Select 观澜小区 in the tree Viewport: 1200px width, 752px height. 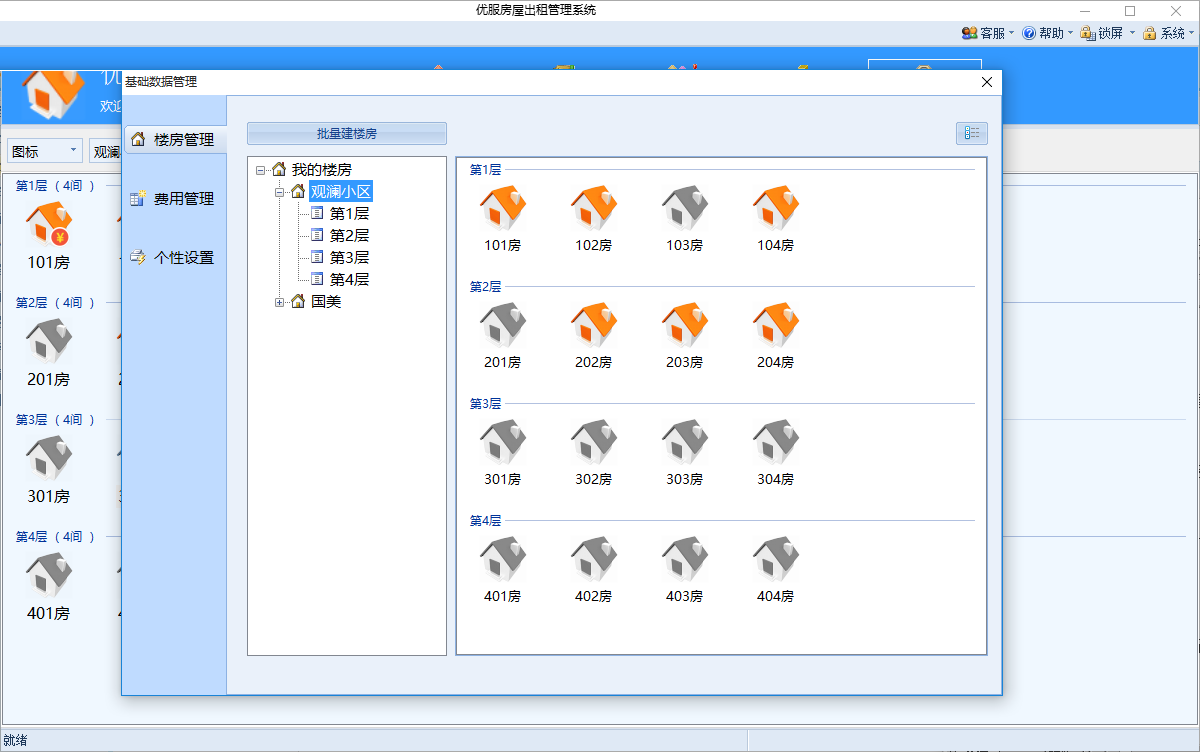click(341, 192)
